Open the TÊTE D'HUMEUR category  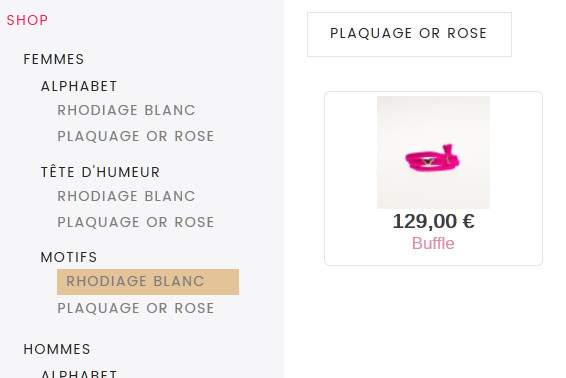(x=100, y=172)
